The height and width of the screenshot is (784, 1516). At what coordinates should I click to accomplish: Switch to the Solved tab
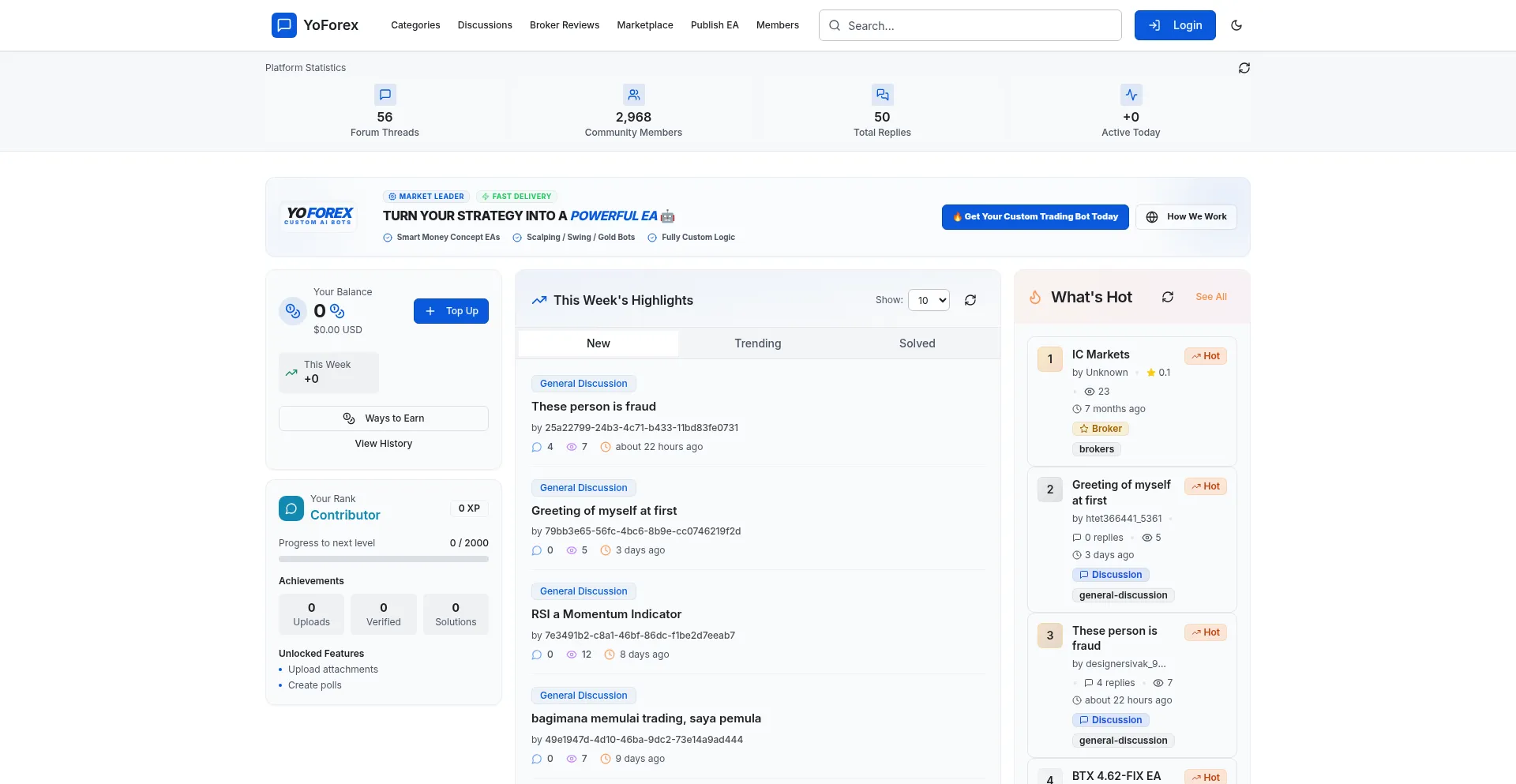click(x=917, y=343)
